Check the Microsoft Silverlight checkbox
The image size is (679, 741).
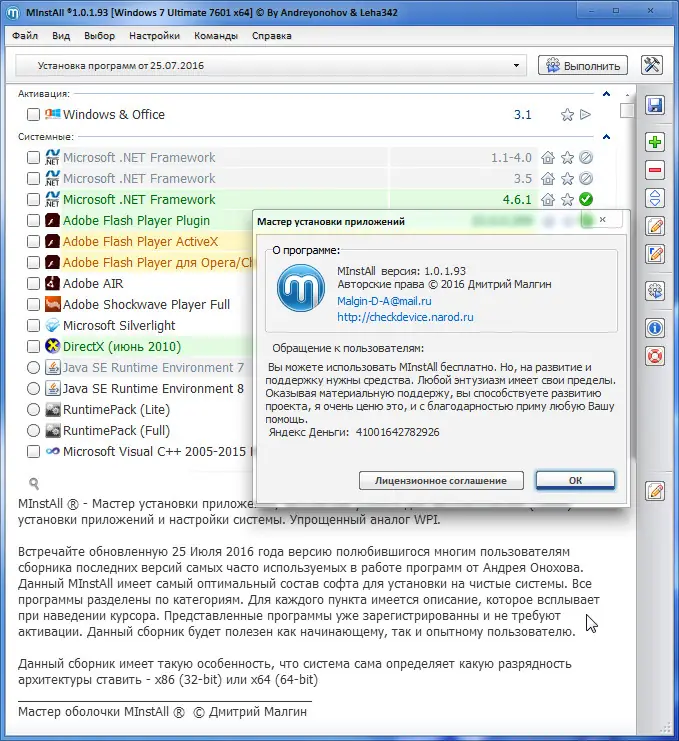(x=34, y=326)
